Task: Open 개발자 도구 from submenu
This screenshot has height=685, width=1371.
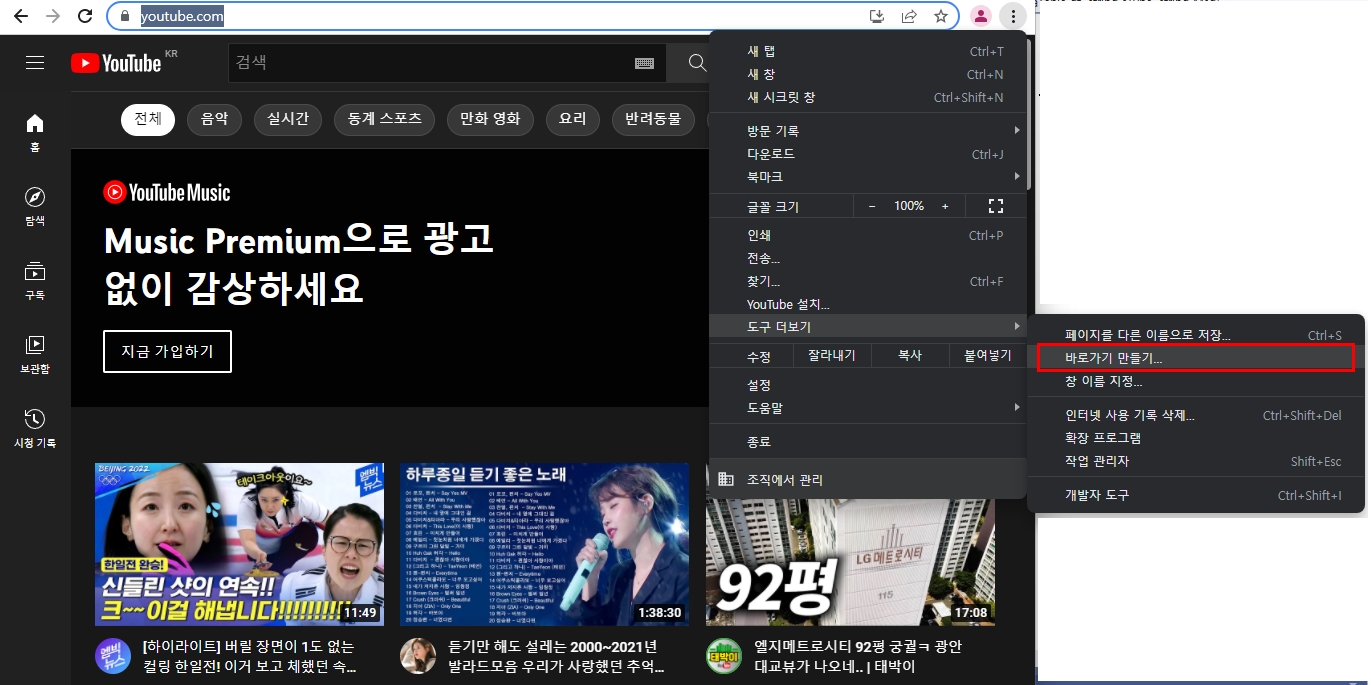Action: click(x=1196, y=495)
